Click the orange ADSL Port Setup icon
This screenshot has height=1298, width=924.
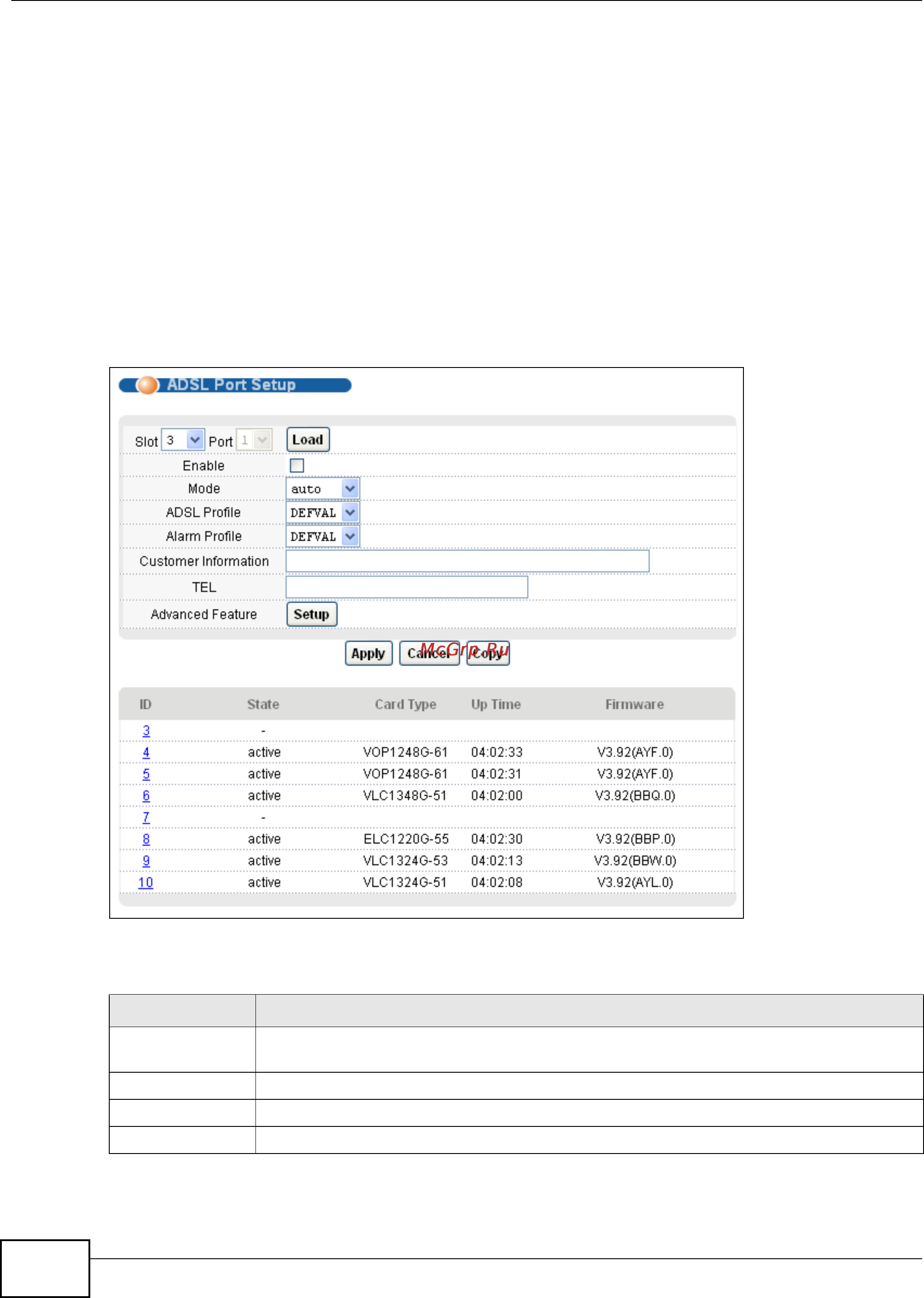147,385
